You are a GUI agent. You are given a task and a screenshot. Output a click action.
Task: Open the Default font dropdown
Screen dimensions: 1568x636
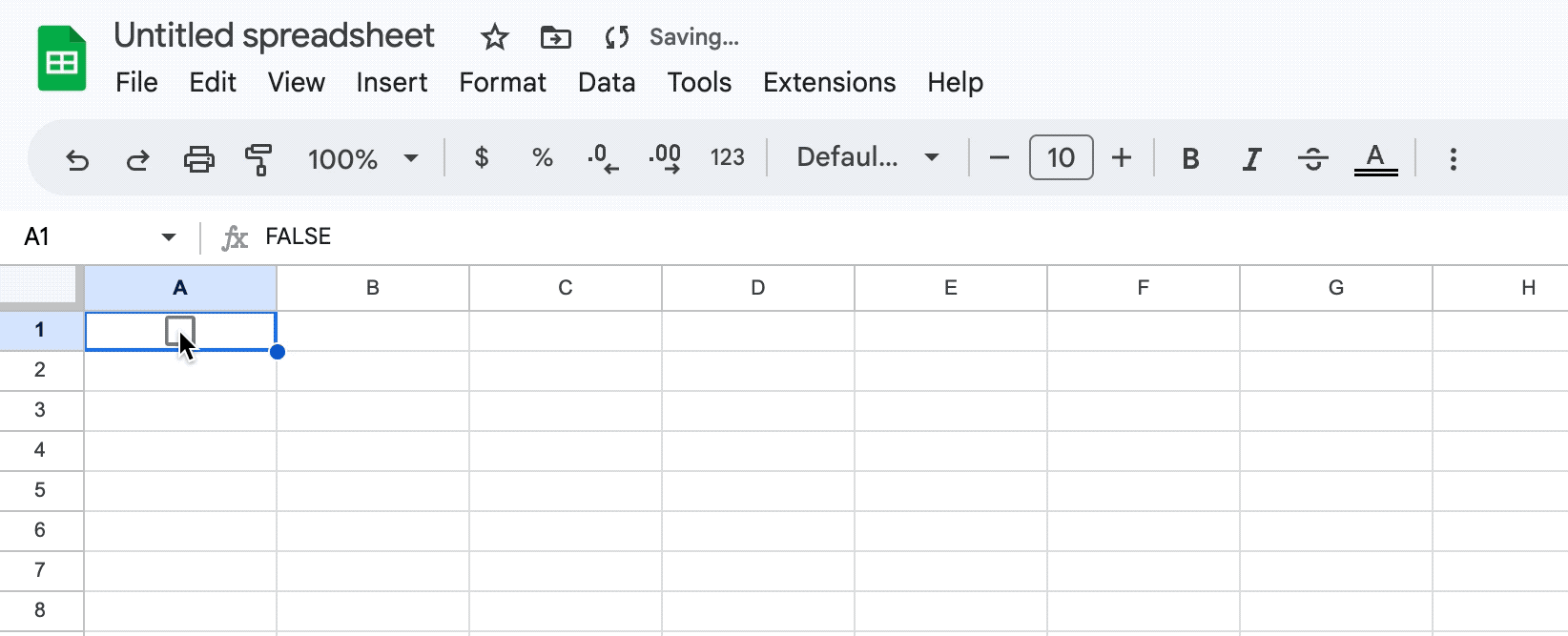(x=866, y=157)
